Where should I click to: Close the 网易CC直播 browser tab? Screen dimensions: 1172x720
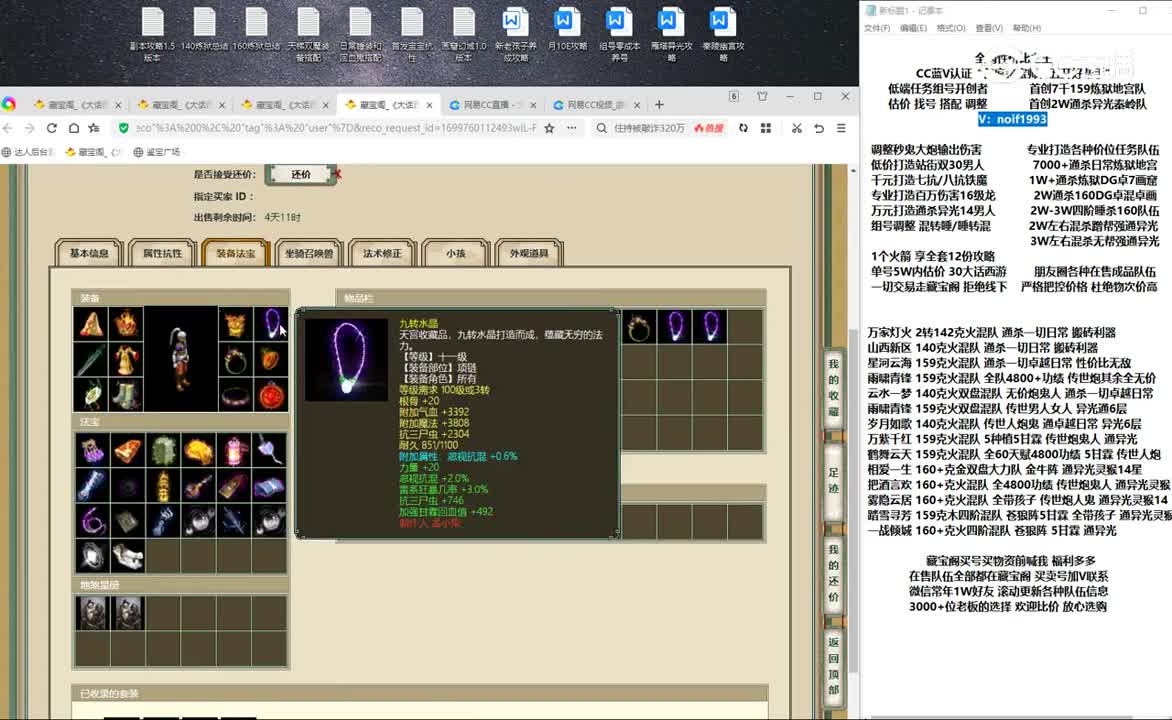click(x=533, y=105)
